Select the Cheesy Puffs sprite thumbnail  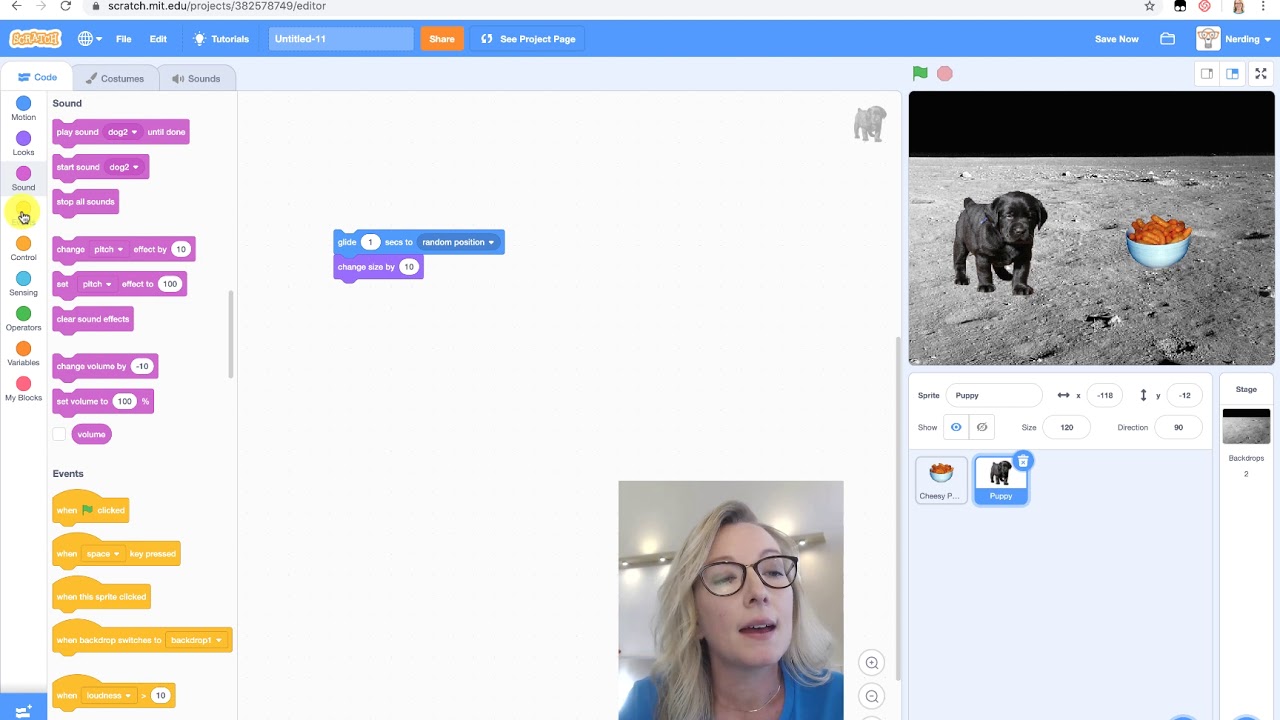(941, 480)
